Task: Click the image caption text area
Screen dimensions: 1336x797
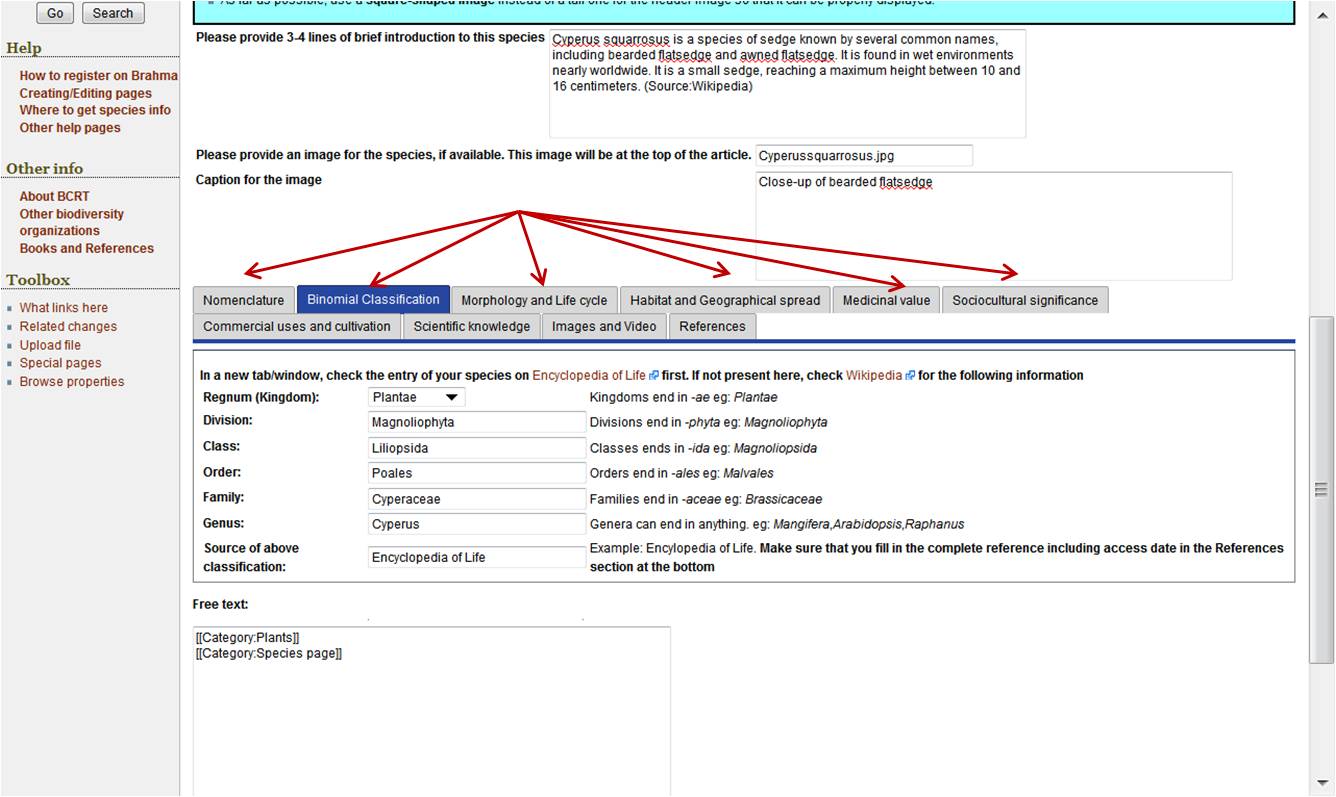Action: coord(994,226)
